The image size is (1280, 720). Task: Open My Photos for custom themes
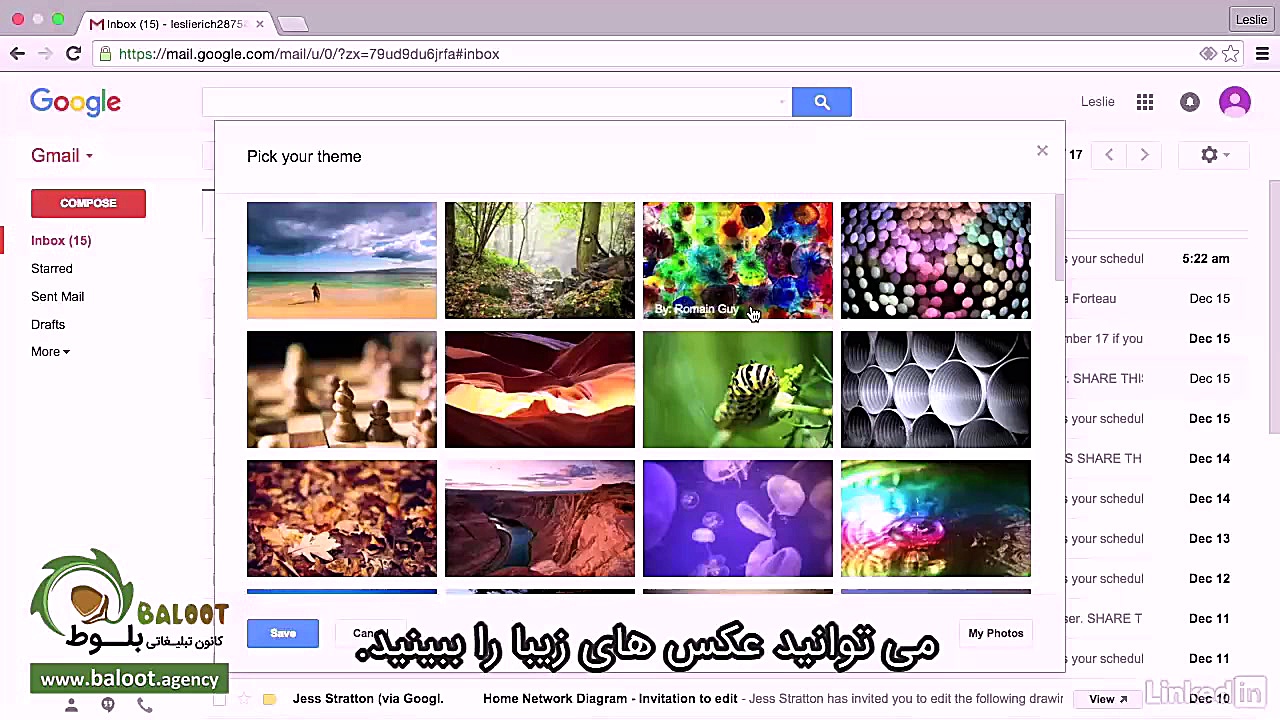click(x=995, y=633)
